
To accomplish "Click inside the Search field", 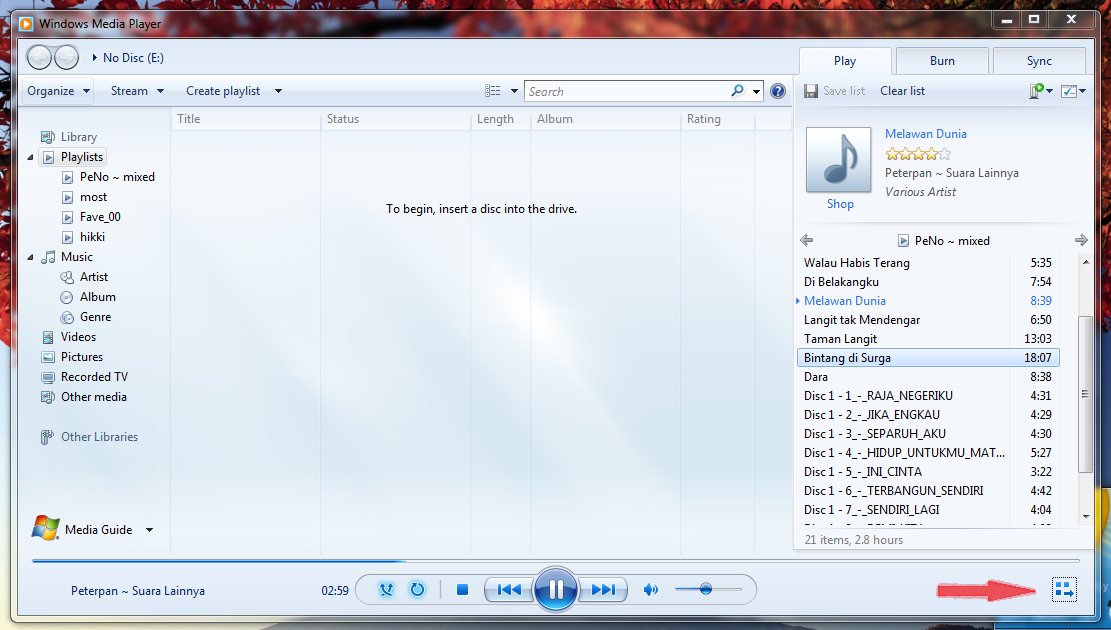I will pyautogui.click(x=627, y=91).
